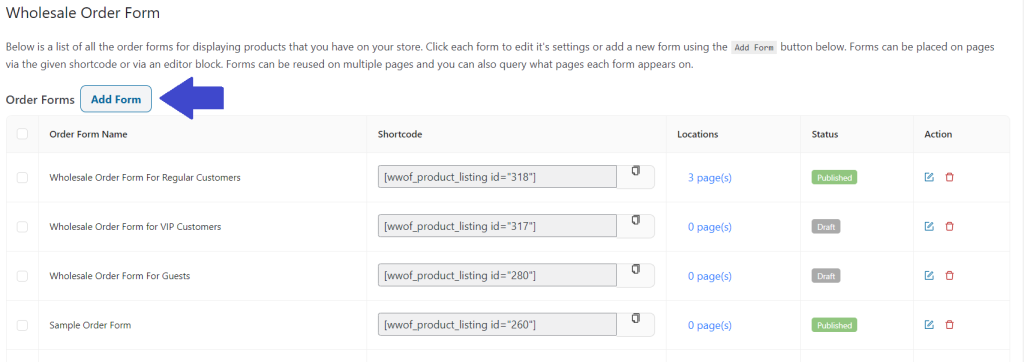1024x362 pixels.
Task: Click the Status column header
Action: click(x=825, y=134)
